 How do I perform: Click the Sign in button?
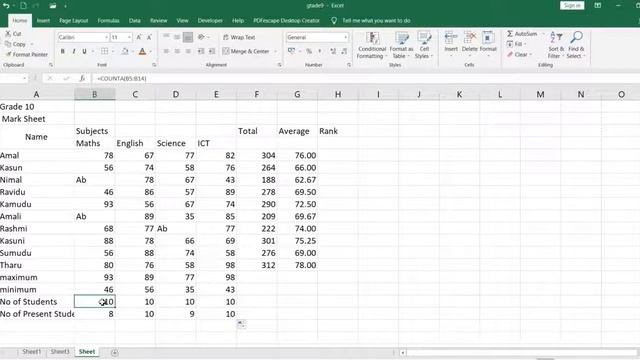pos(572,5)
